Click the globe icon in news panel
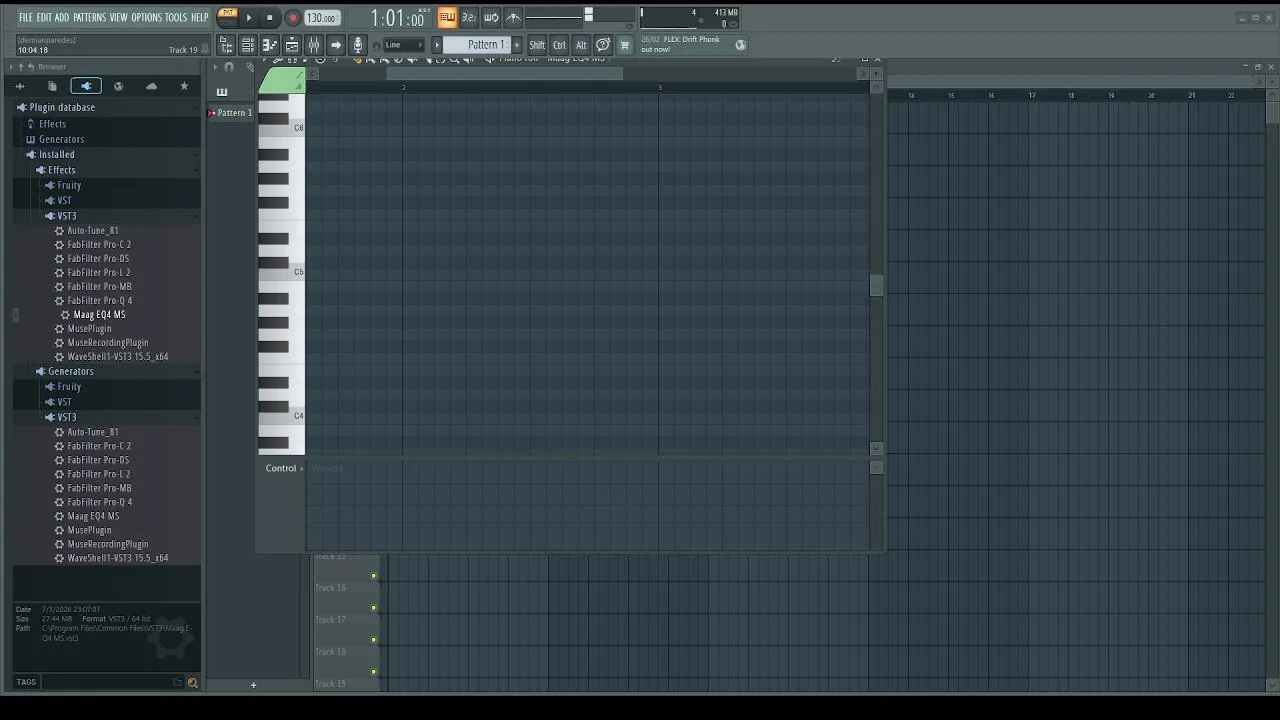 [x=740, y=45]
